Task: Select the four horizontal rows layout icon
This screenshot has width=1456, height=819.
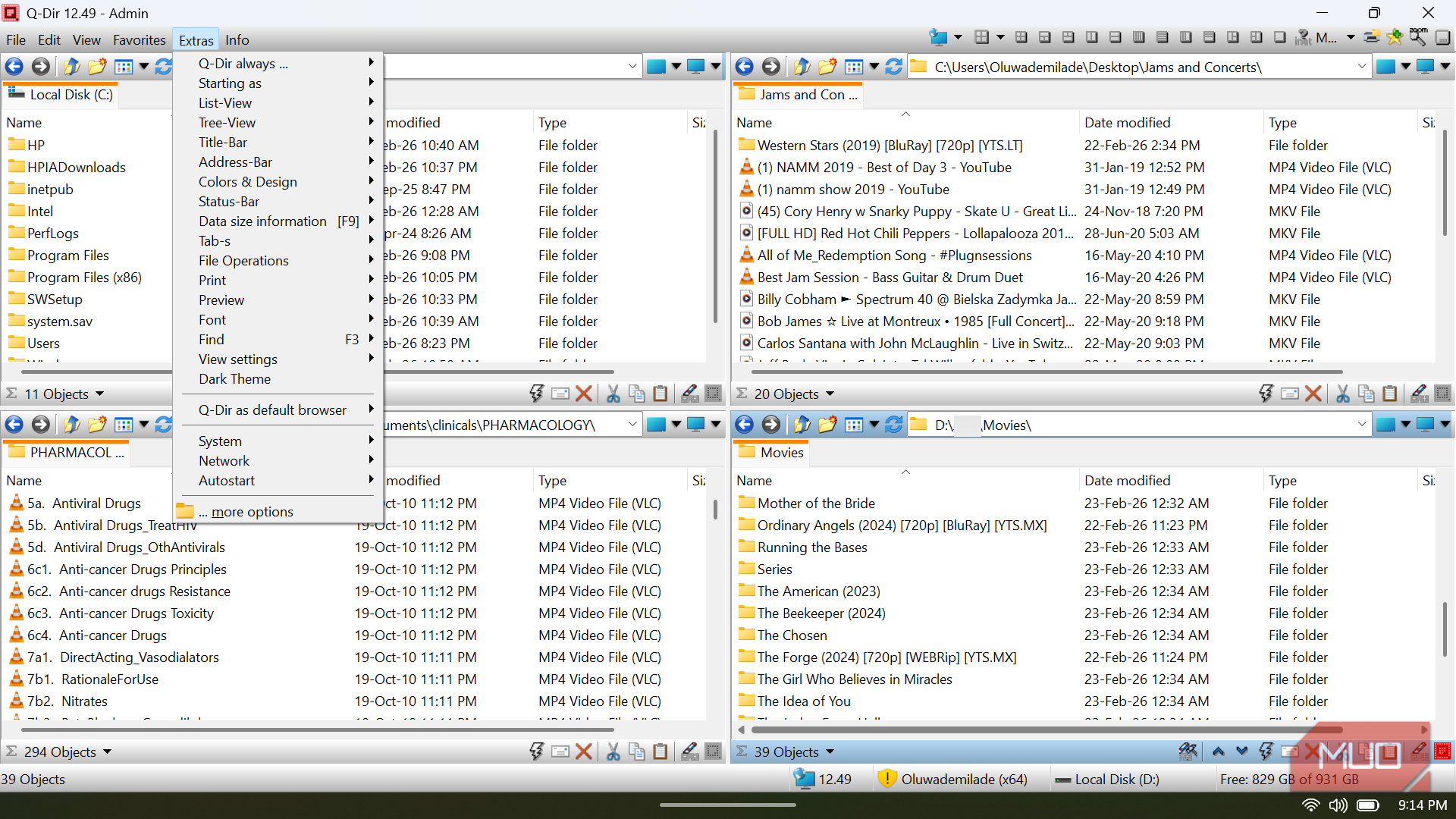Action: 1163,36
